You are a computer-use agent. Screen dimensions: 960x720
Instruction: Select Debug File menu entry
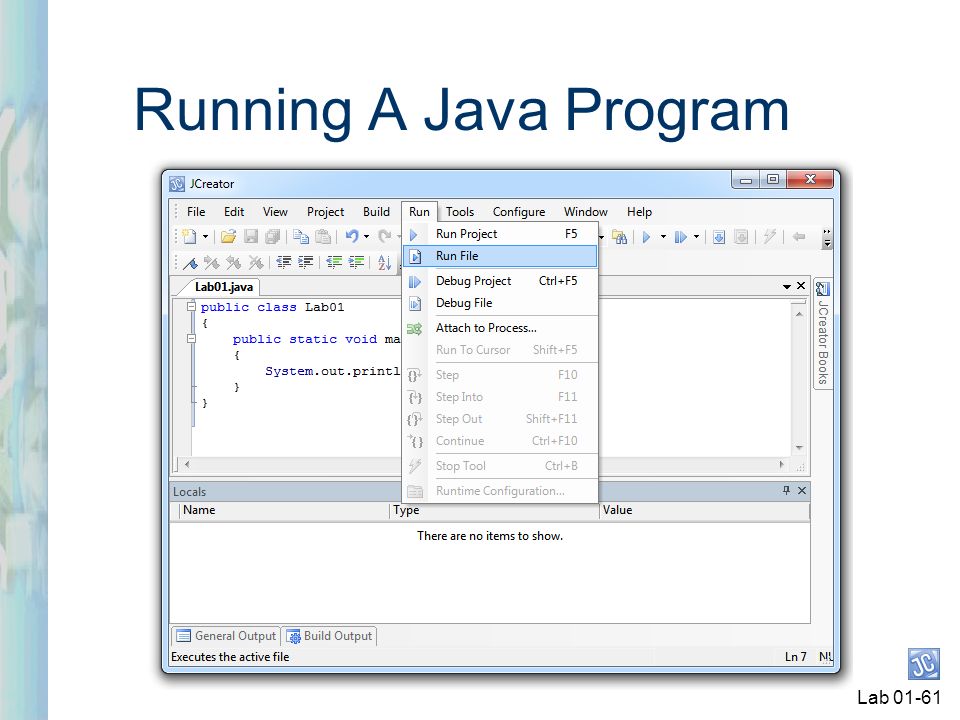coord(500,303)
